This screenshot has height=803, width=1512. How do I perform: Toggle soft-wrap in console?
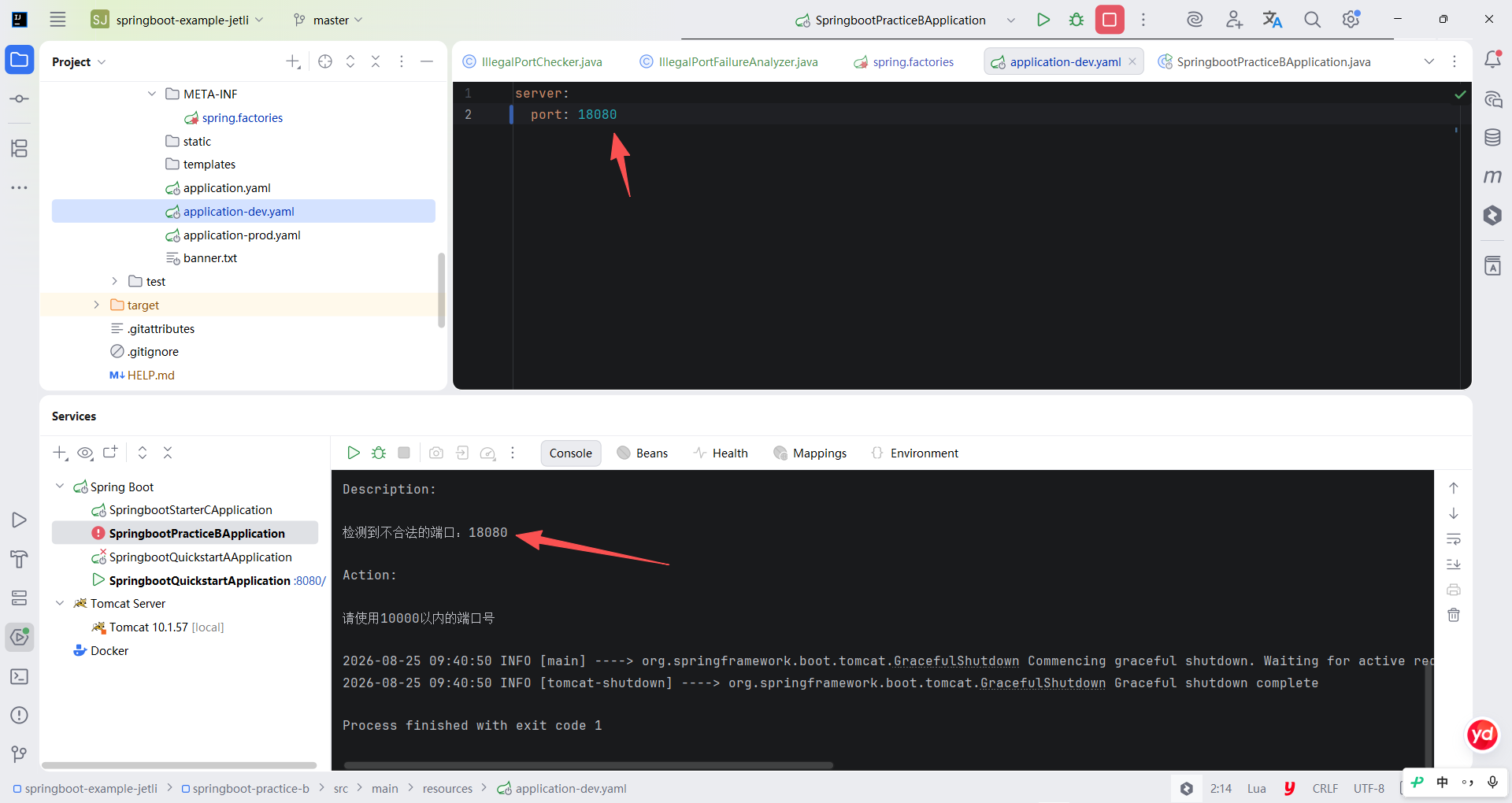point(1454,539)
